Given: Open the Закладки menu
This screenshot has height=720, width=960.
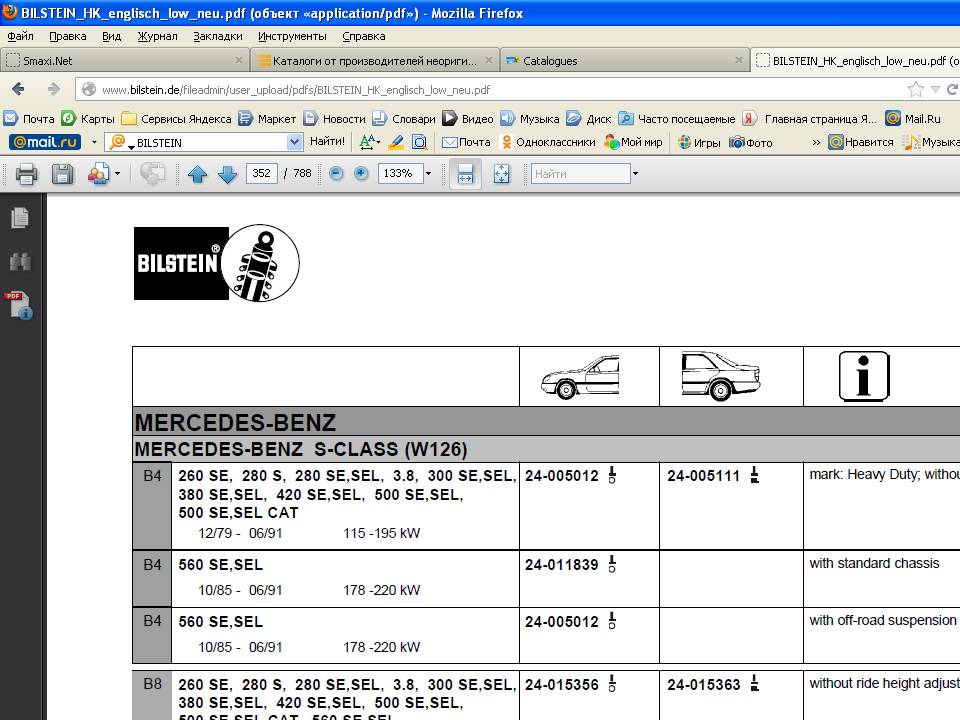Looking at the screenshot, I should click(x=218, y=36).
